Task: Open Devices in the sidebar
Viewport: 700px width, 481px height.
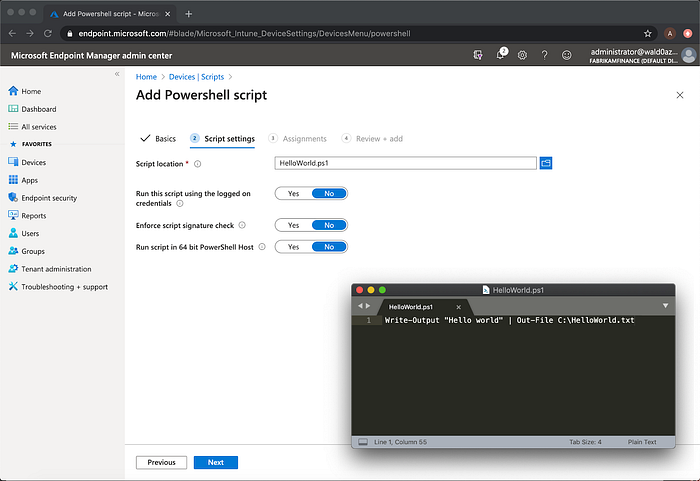Action: point(27,162)
